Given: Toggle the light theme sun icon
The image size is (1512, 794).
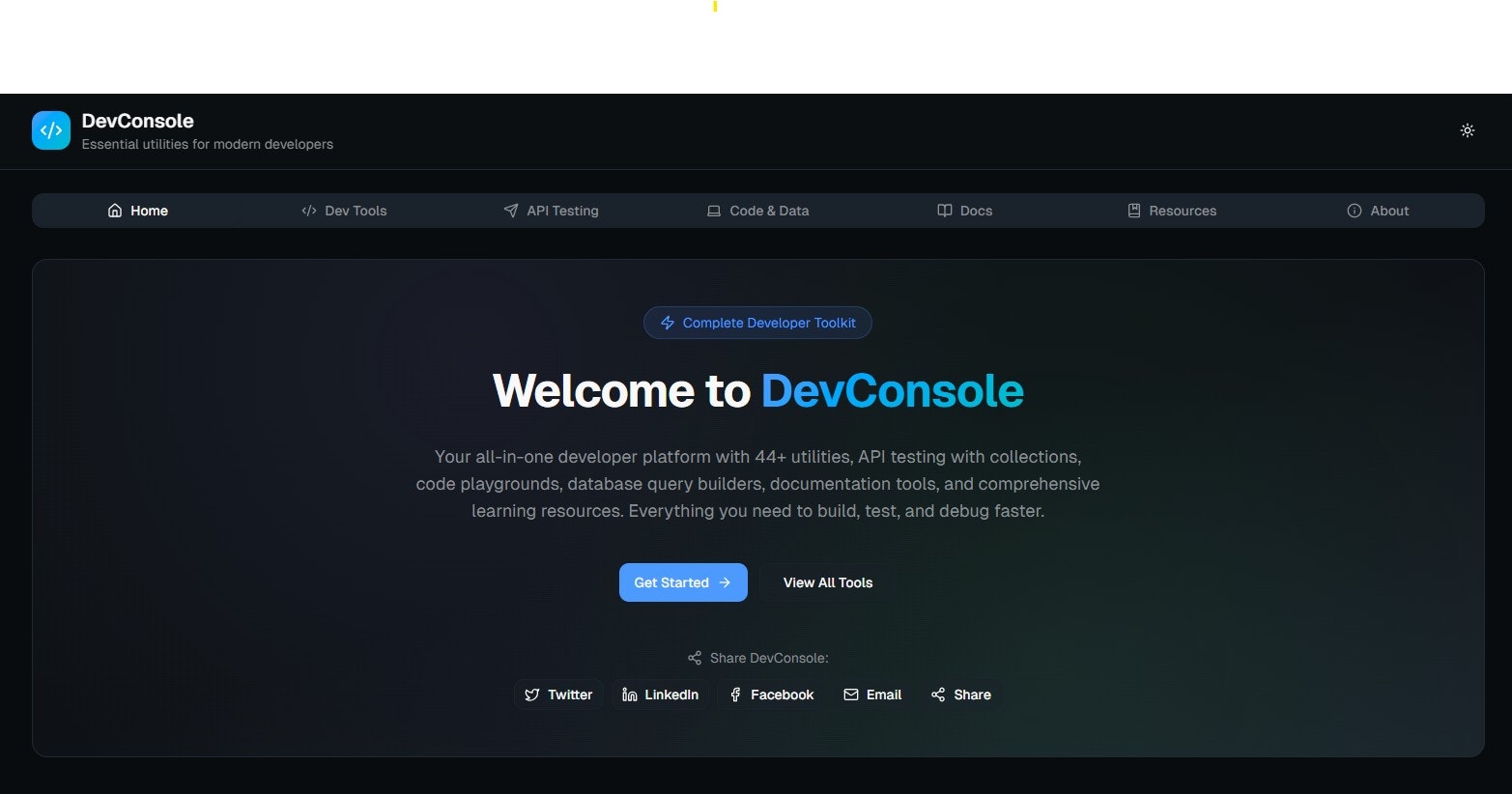Looking at the screenshot, I should coord(1468,129).
